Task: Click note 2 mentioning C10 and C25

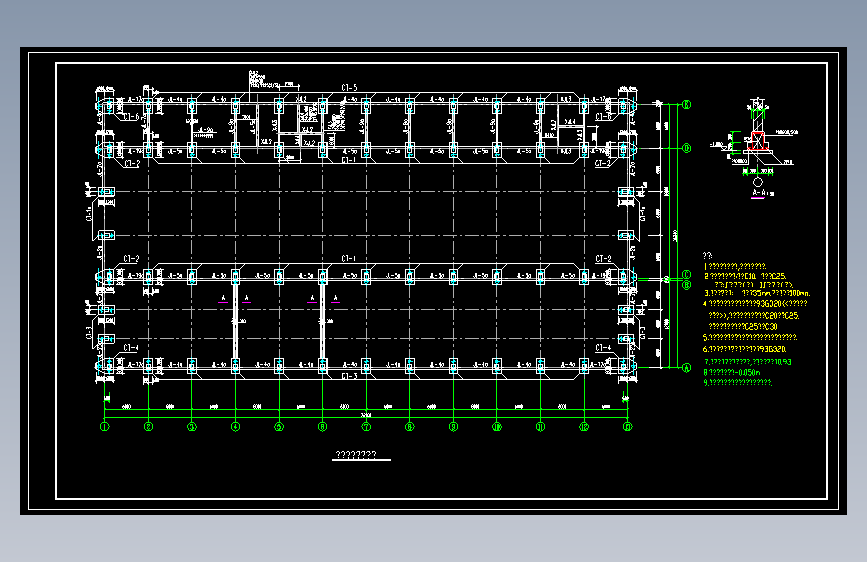Action: 745,276
